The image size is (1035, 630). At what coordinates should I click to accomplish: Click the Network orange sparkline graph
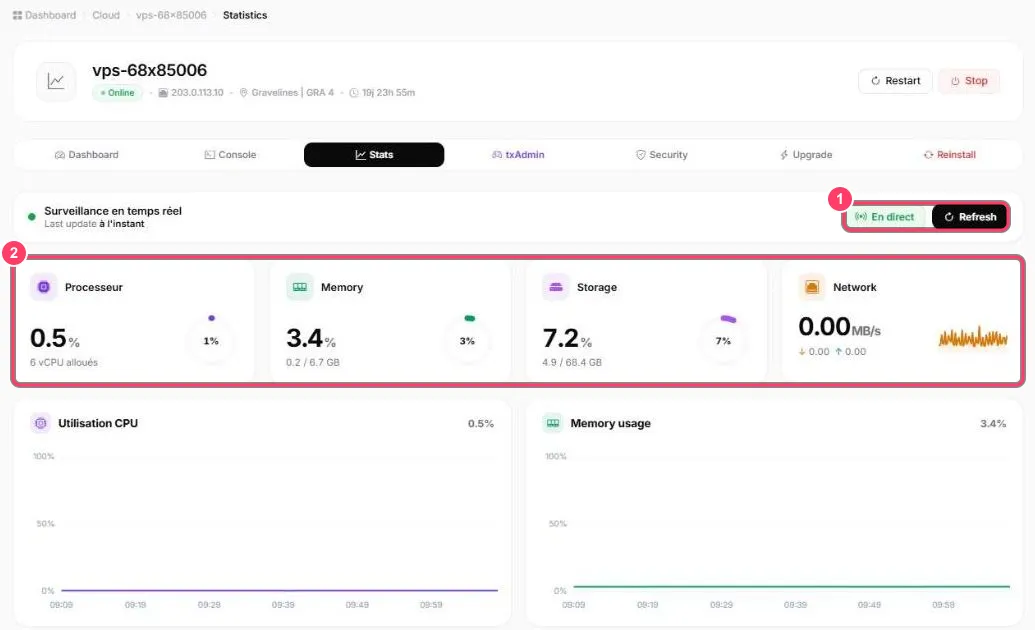point(973,338)
